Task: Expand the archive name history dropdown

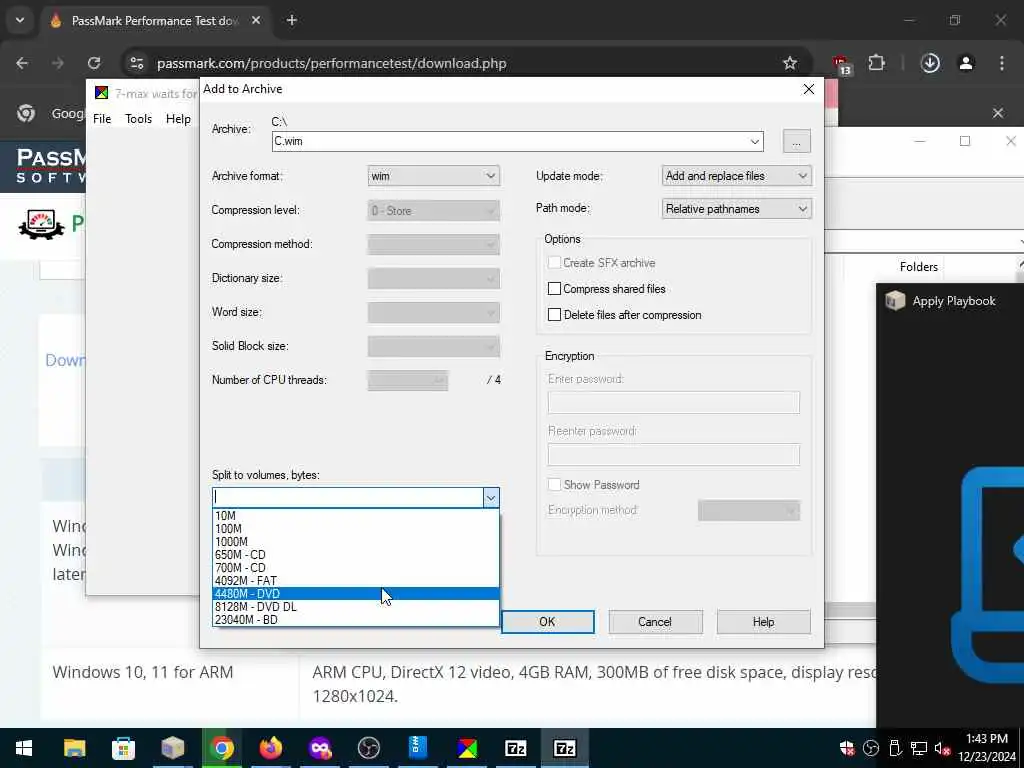Action: (755, 141)
